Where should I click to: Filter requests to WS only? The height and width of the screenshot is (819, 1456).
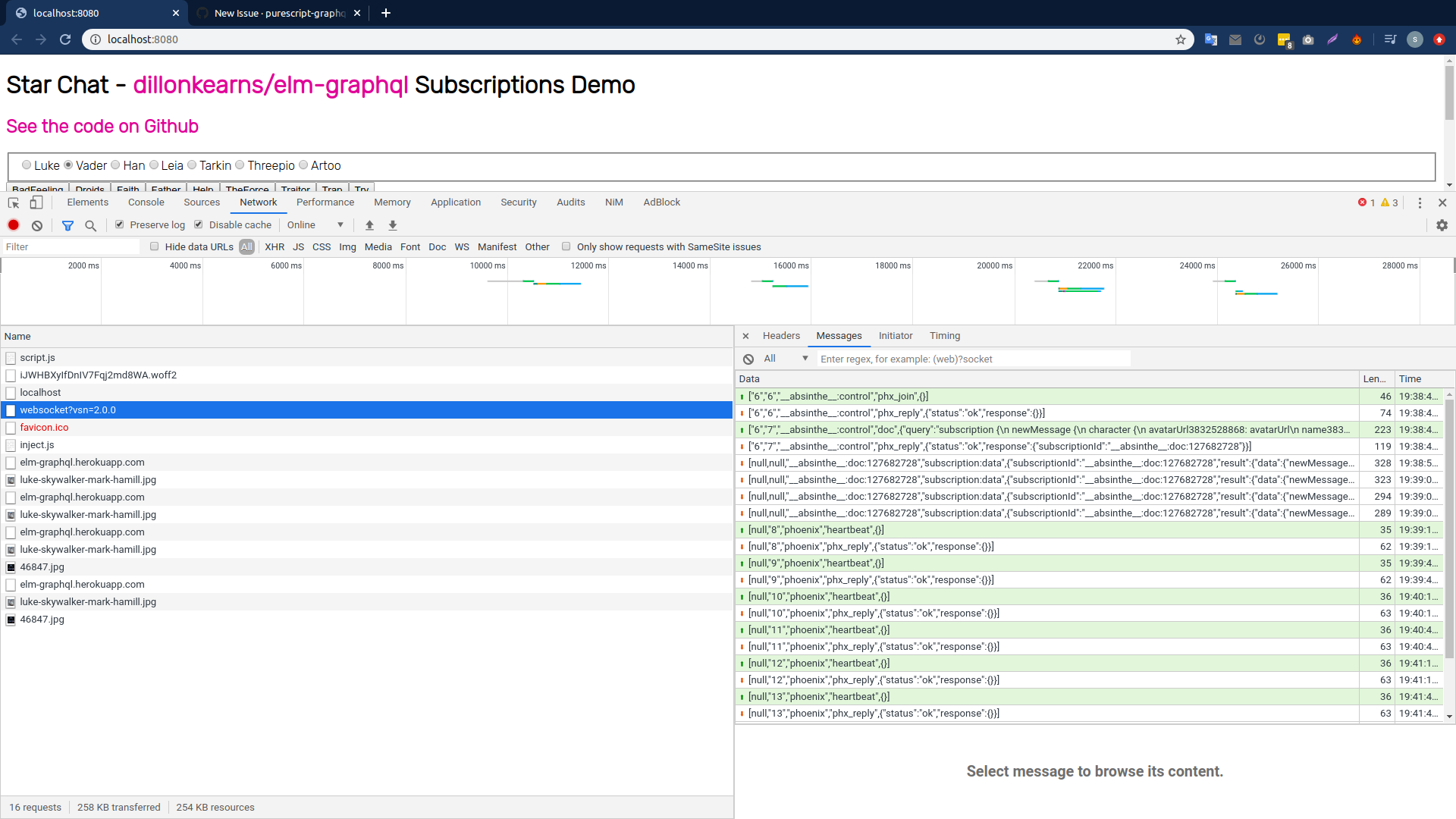(461, 246)
